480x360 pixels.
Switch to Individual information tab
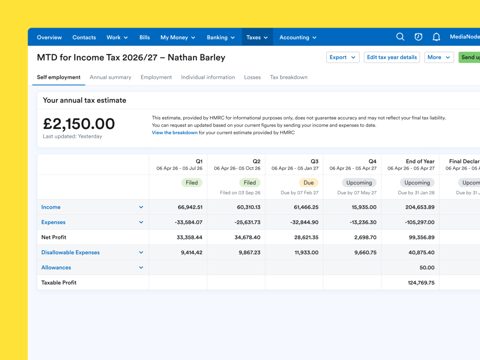208,77
